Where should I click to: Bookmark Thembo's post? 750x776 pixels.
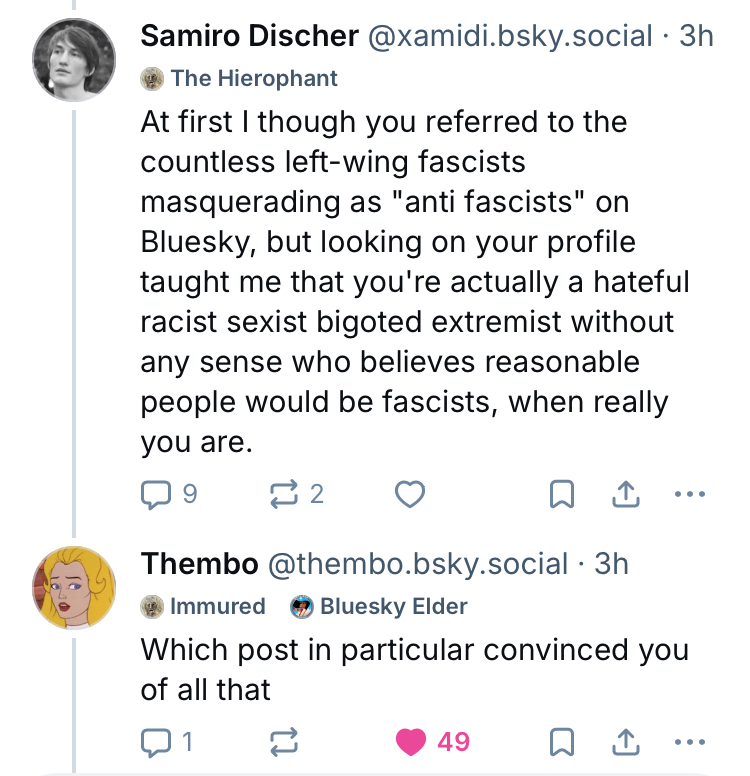pyautogui.click(x=562, y=741)
